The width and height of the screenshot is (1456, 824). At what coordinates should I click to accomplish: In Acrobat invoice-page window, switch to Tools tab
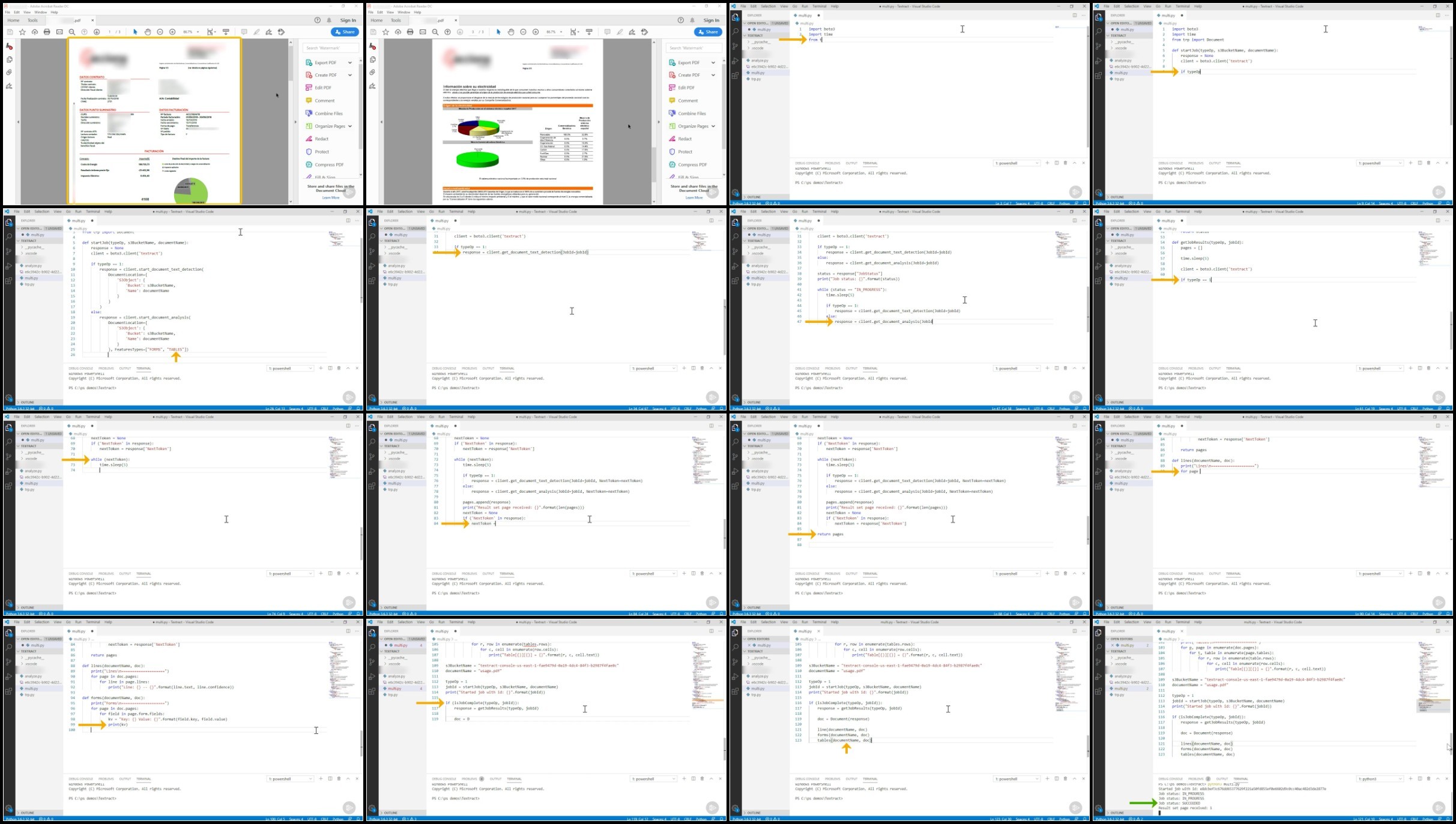pyautogui.click(x=32, y=20)
